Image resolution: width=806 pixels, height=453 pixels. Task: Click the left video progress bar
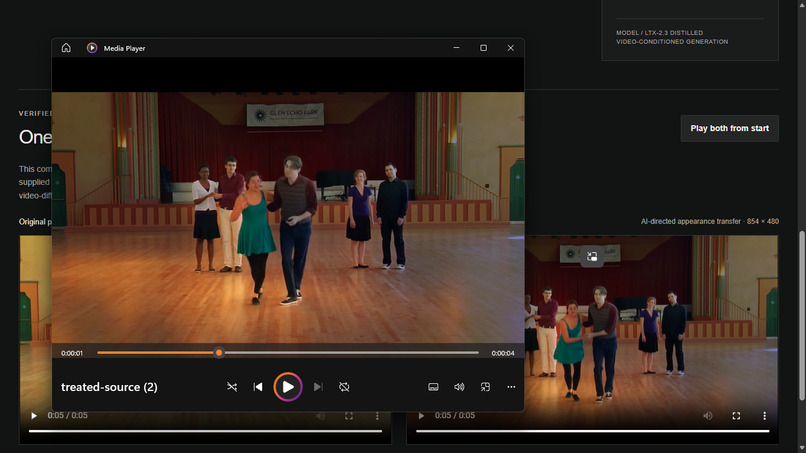(206, 431)
